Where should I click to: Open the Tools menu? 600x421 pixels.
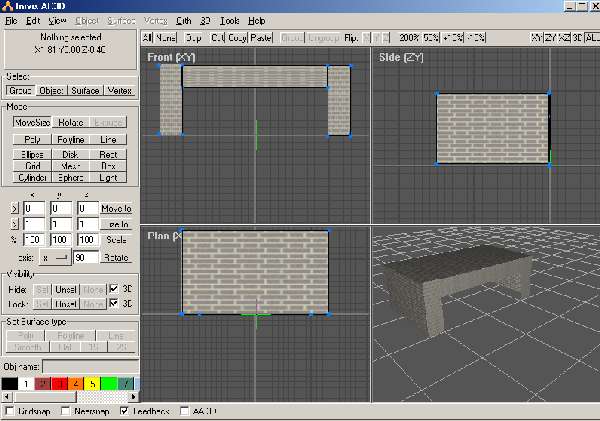[x=229, y=20]
